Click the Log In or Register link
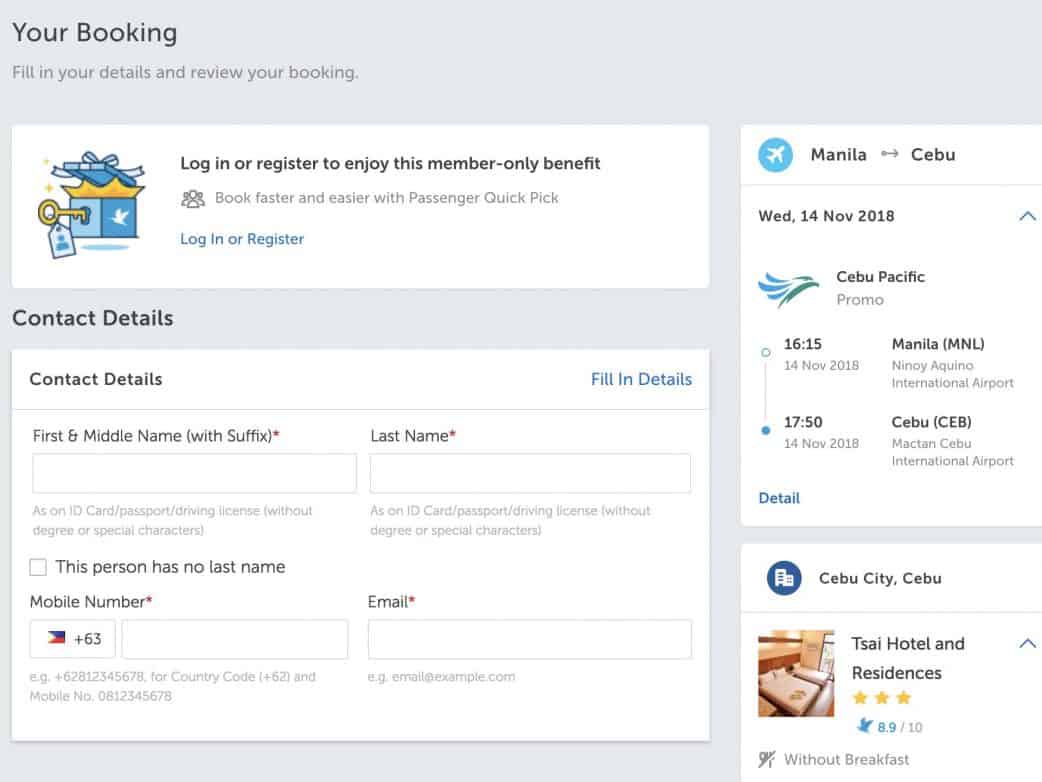 pyautogui.click(x=242, y=239)
